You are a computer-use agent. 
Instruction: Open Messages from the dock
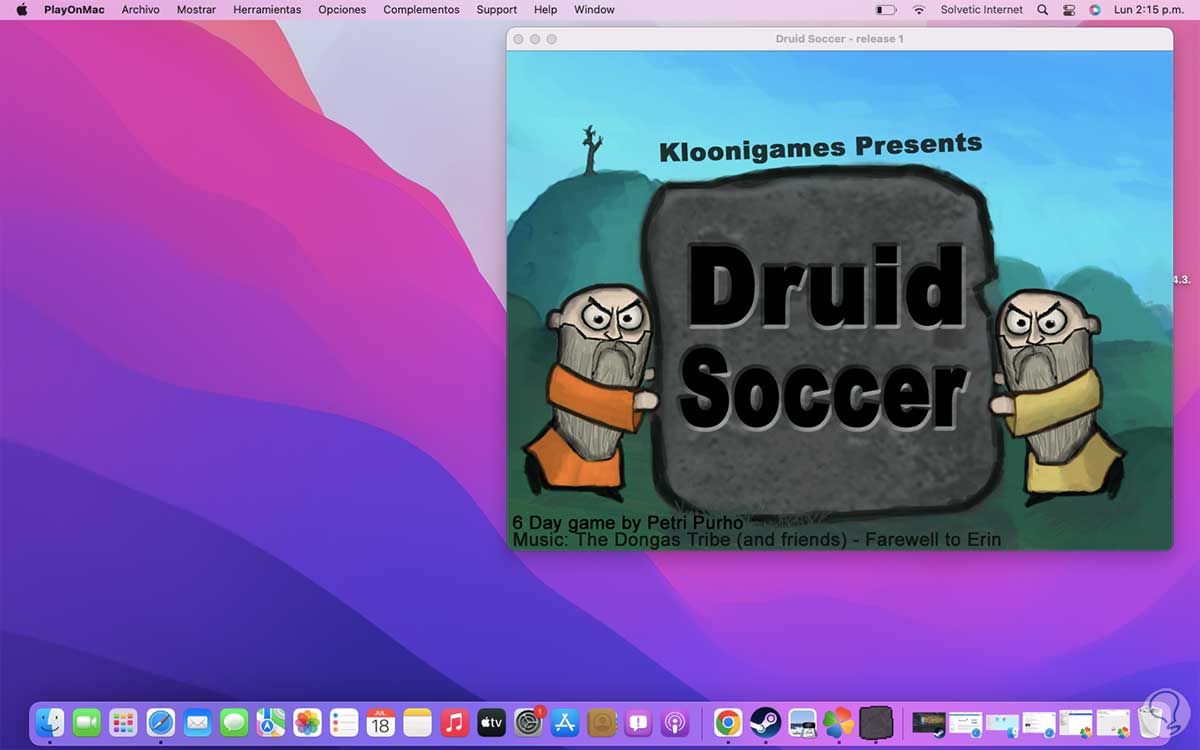234,722
